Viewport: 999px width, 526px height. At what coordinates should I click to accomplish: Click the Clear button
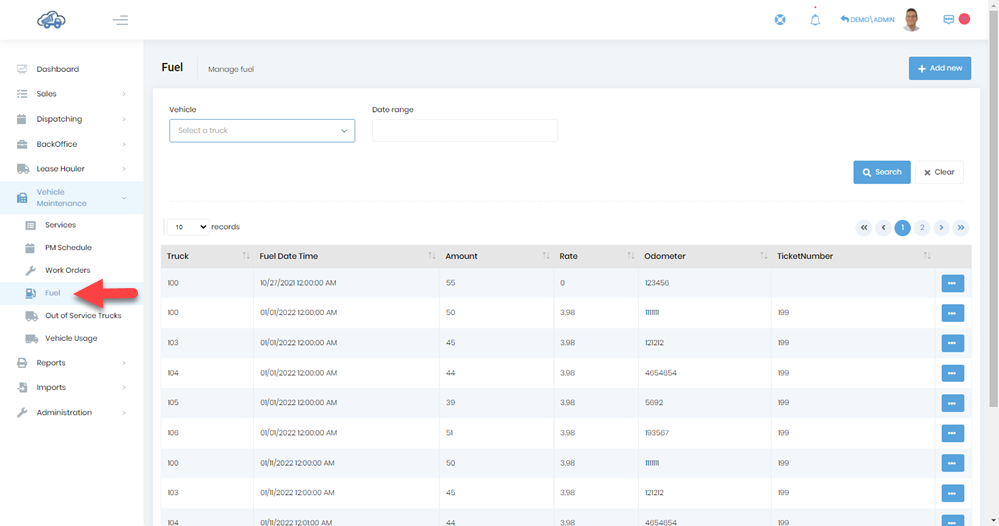(x=939, y=172)
